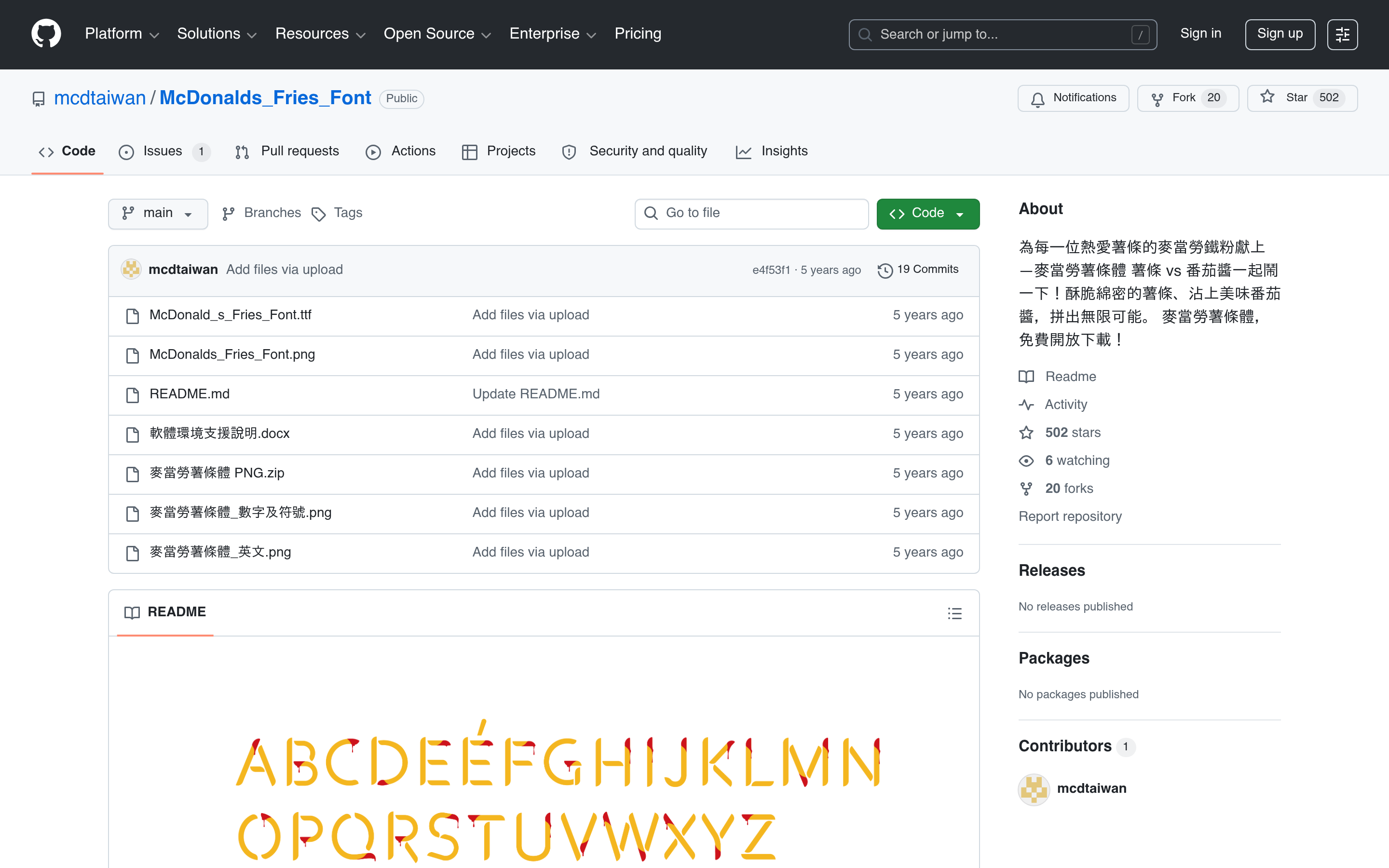
Task: Click the fork icon beside 20 forks
Action: tap(1026, 489)
